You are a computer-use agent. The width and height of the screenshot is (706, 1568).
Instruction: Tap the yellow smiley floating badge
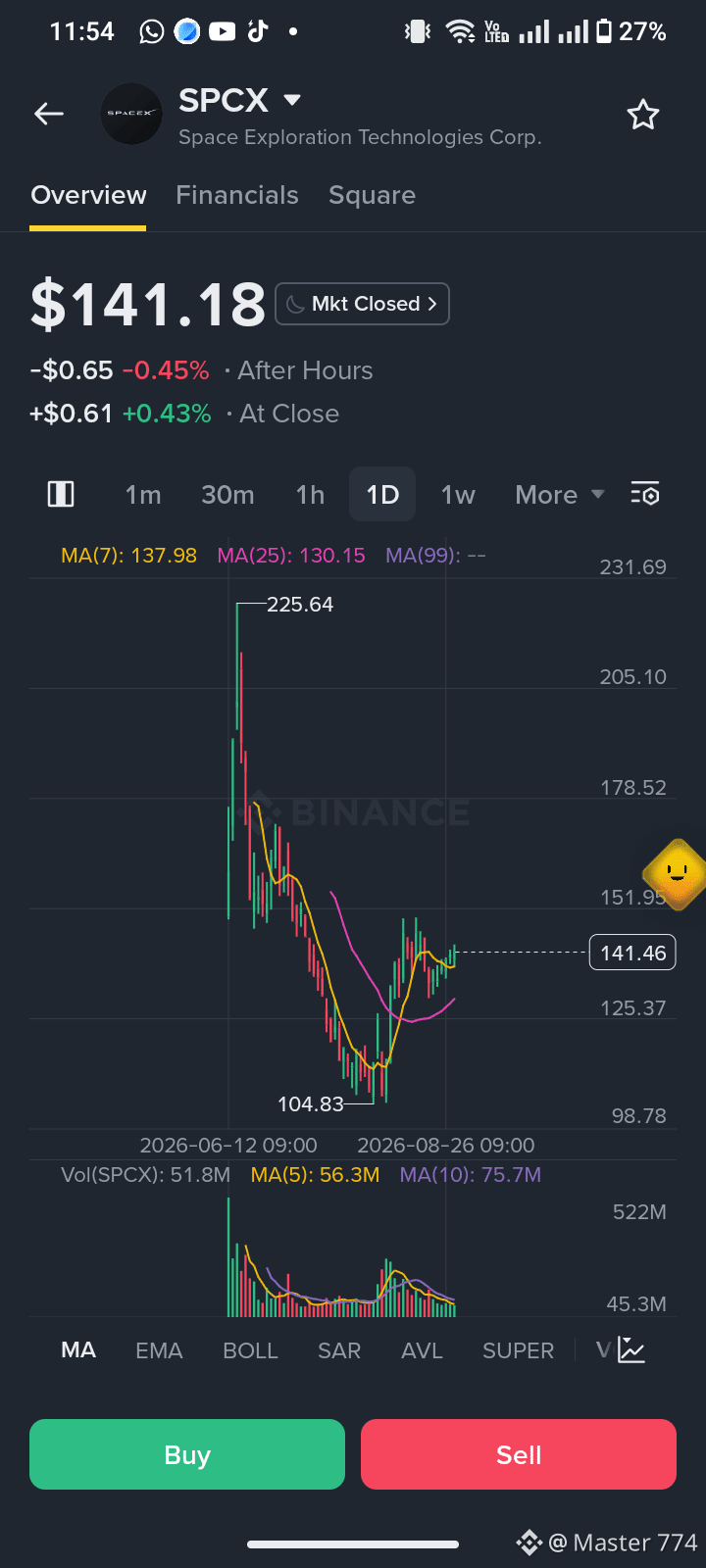[x=677, y=872]
